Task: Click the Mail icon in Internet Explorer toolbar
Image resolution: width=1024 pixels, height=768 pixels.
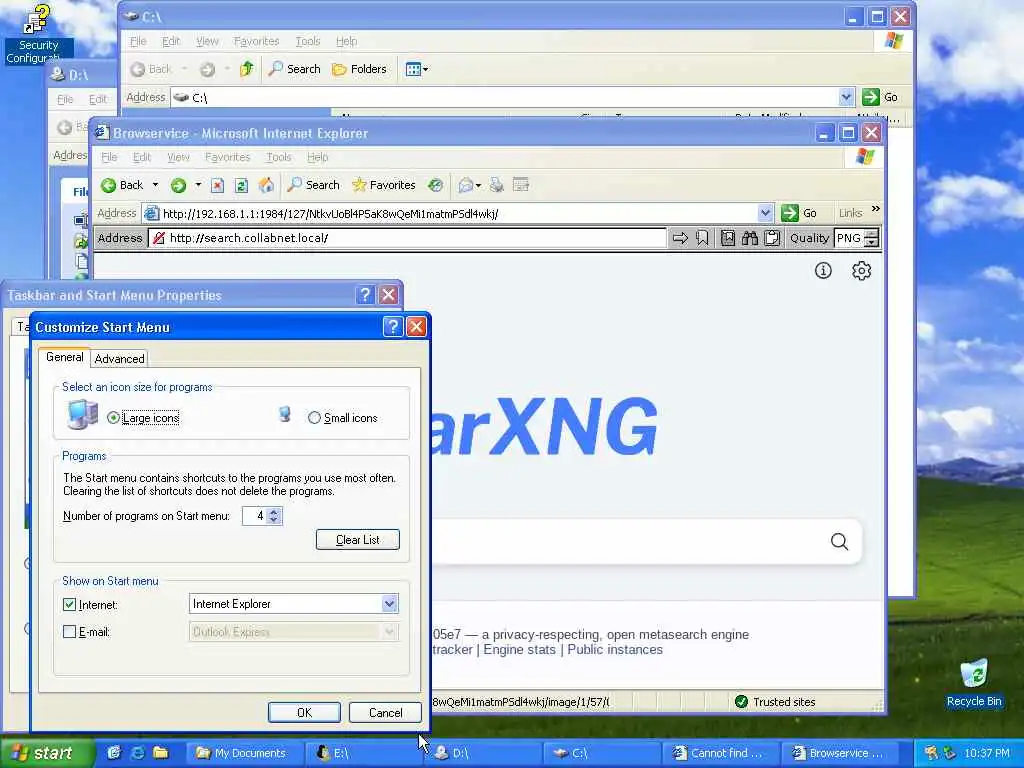Action: (465, 185)
